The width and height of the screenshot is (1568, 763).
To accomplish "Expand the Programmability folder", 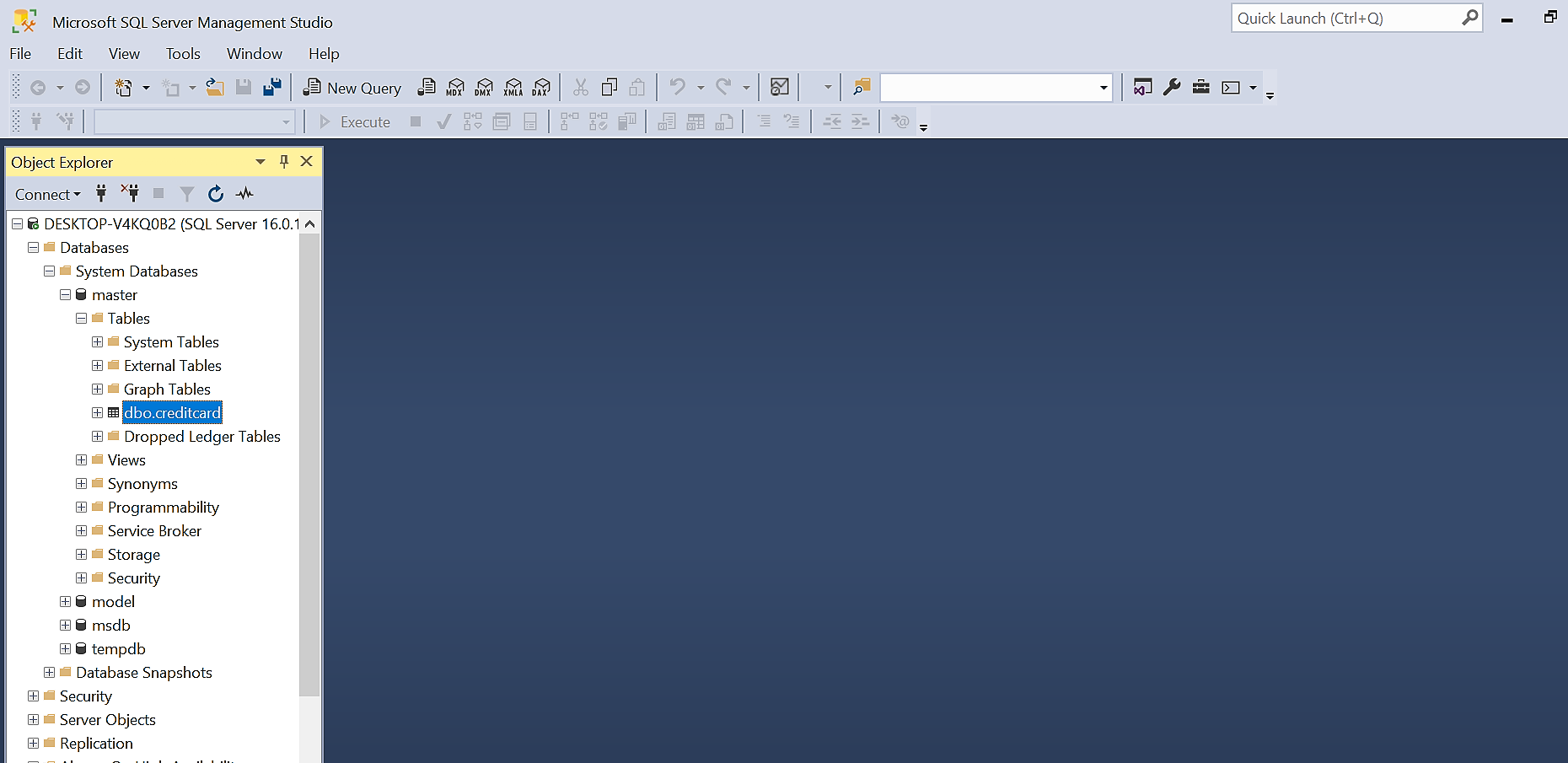I will pos(81,508).
